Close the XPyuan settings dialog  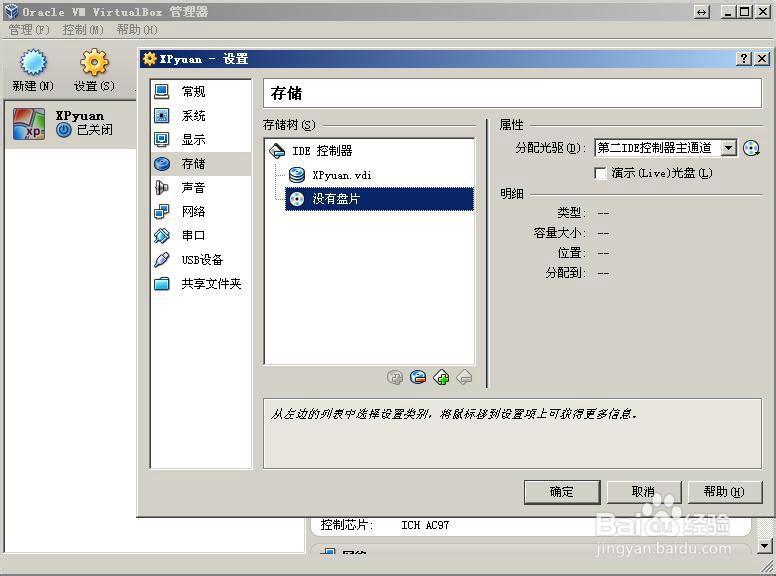[762, 59]
